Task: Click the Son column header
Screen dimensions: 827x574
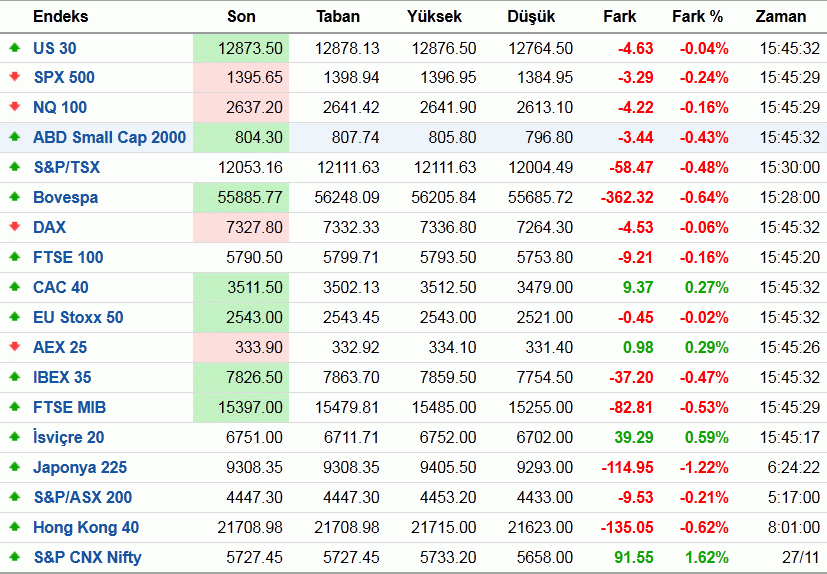Action: pos(242,16)
